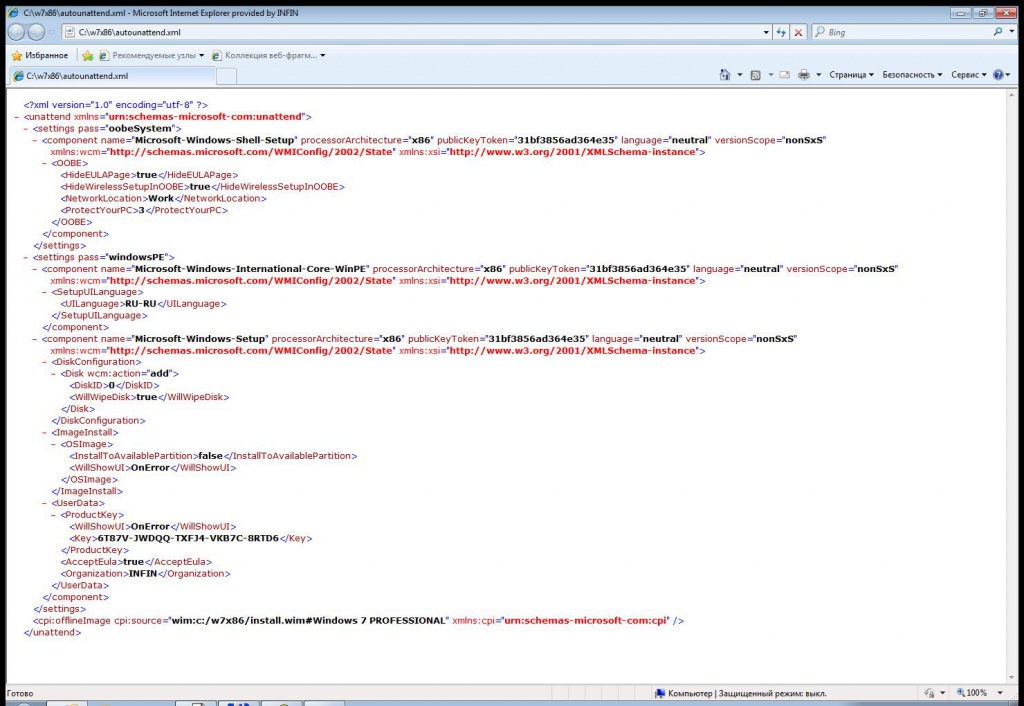The width and height of the screenshot is (1024, 706).
Task: Collapse the Microsoft-Windows-Setup component node
Action: (35, 339)
